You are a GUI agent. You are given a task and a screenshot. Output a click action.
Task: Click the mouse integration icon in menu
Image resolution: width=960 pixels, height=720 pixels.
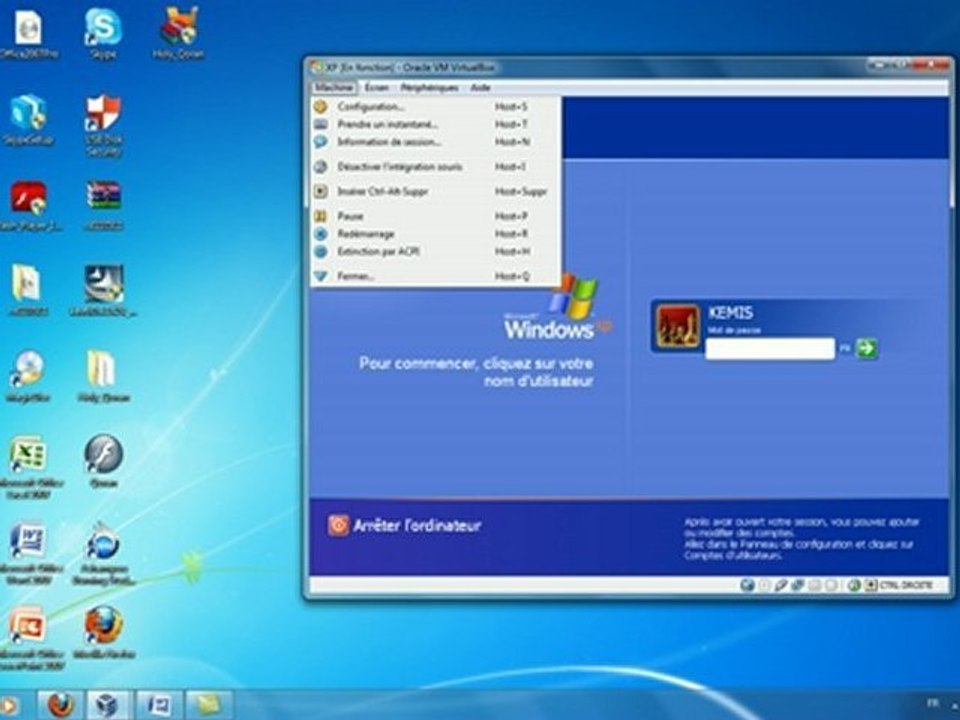[321, 167]
